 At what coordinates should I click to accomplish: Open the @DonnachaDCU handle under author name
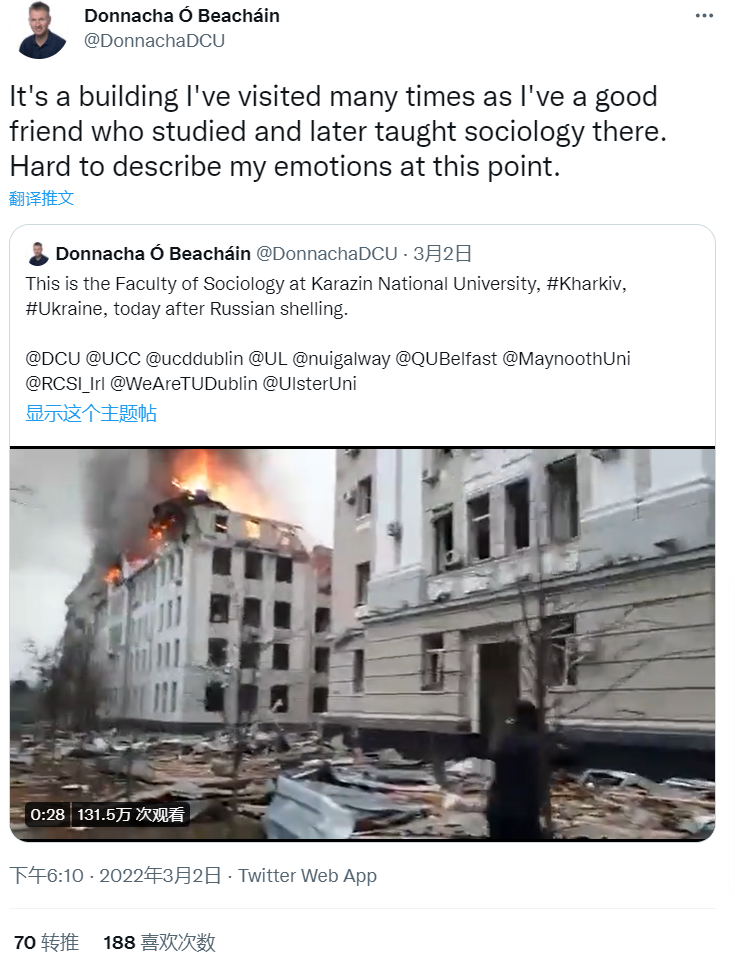click(154, 41)
